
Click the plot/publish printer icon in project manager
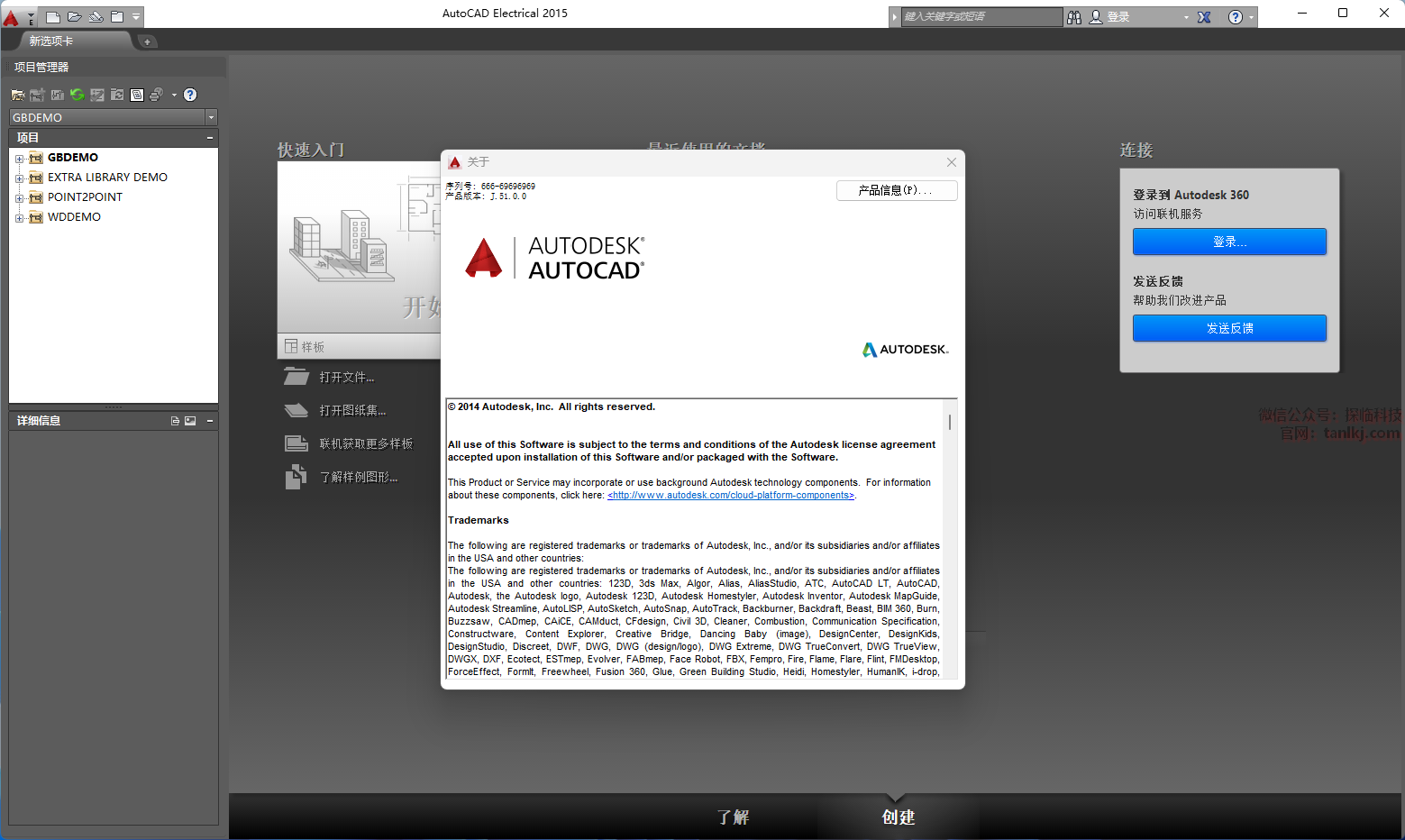pos(156,95)
